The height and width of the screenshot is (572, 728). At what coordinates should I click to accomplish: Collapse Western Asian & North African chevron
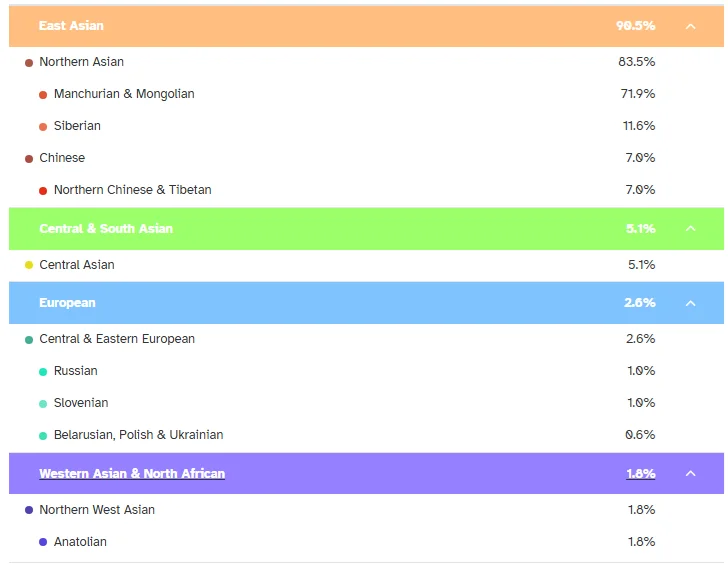[x=690, y=474]
